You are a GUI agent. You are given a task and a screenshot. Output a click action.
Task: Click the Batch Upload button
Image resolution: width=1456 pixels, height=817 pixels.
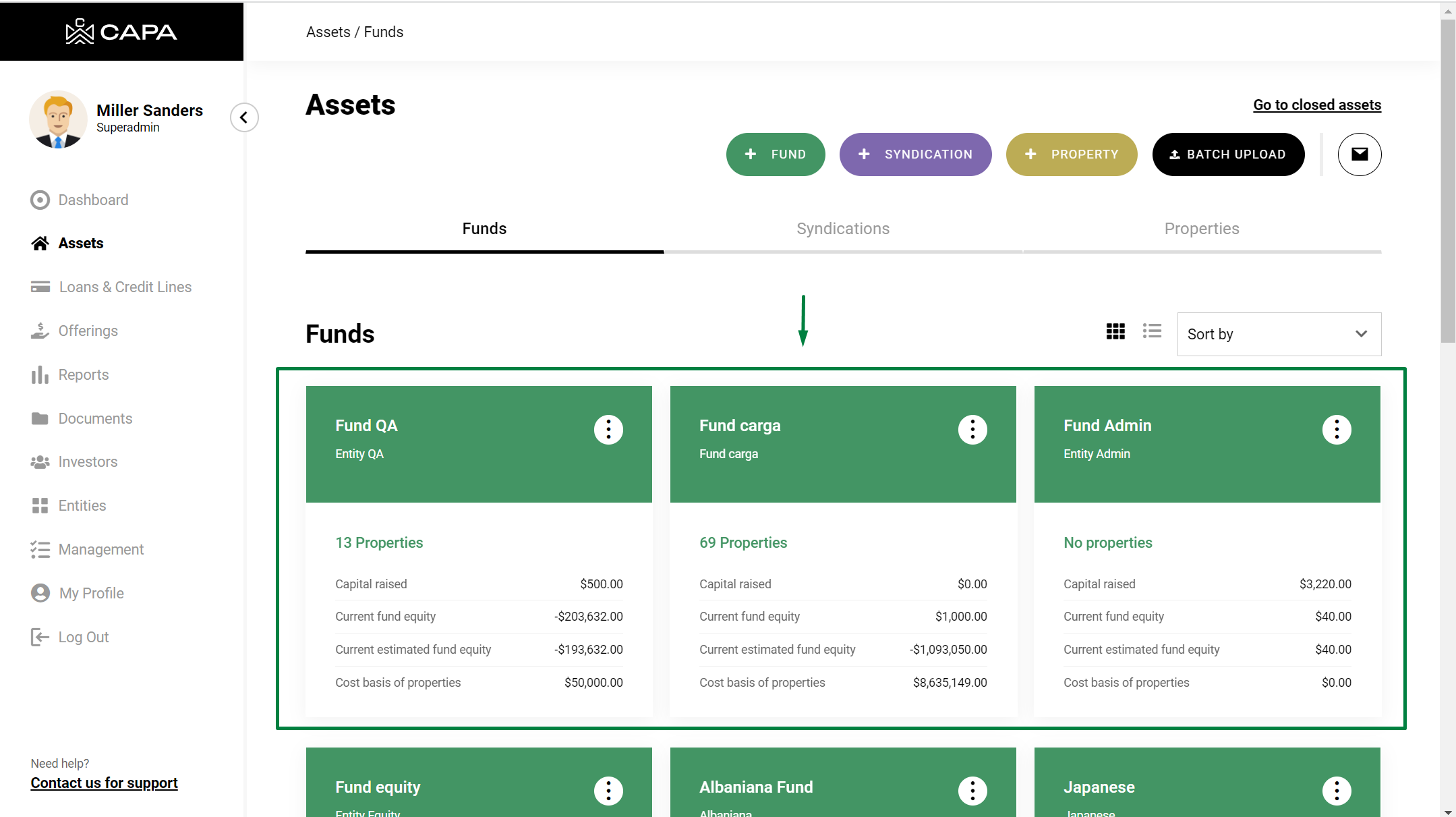[1227, 154]
